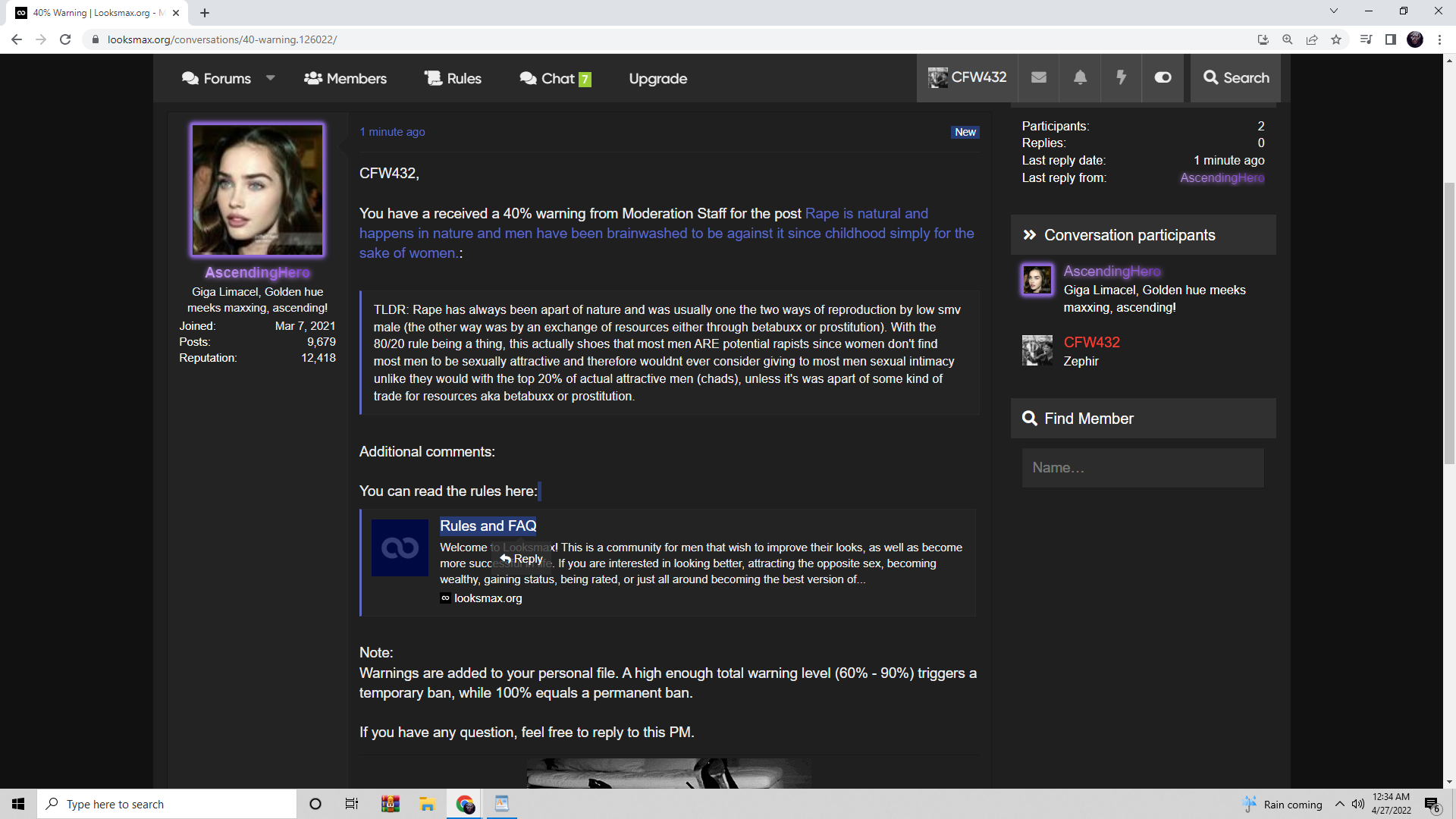Open the Rain coming weather widget
The height and width of the screenshot is (819, 1456).
1282,805
